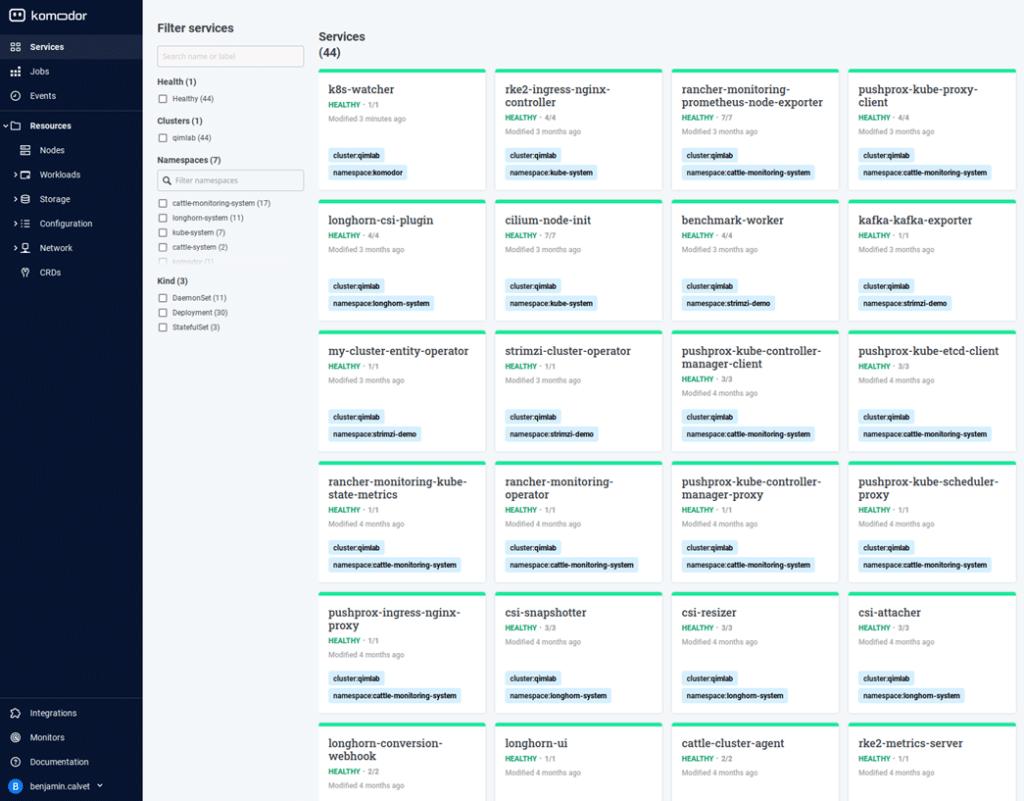The height and width of the screenshot is (801, 1024).
Task: Check the cattle-monitoring-system (17) namespace
Action: pyautogui.click(x=163, y=204)
